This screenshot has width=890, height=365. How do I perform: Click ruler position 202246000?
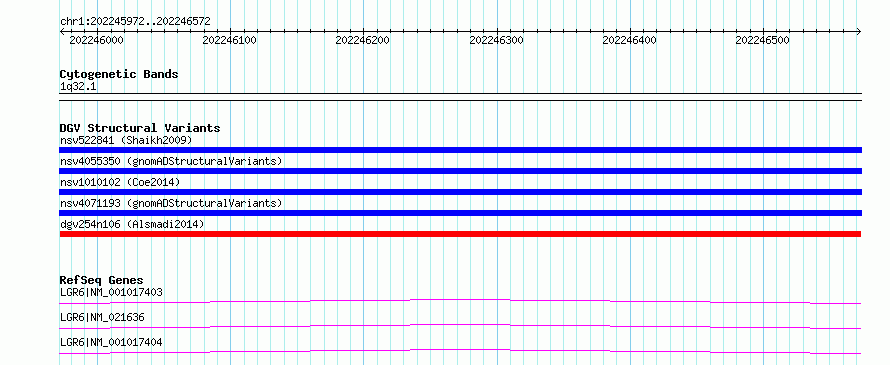[x=96, y=40]
